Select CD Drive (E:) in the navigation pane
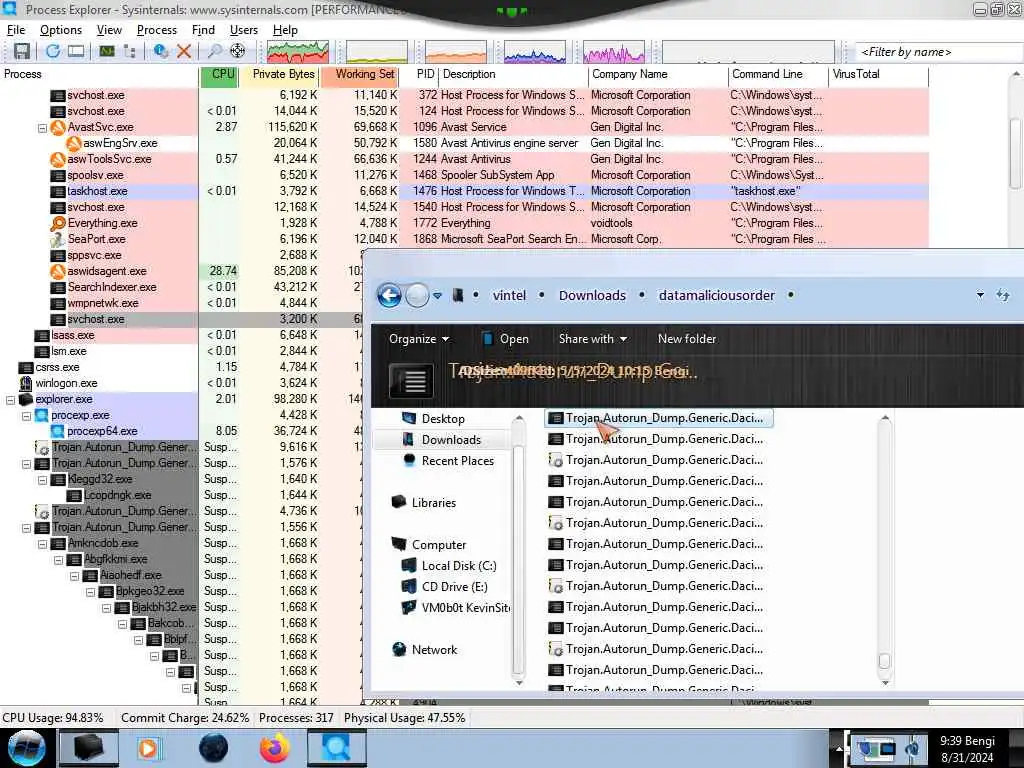Screen dimensions: 1024x768 [445, 586]
